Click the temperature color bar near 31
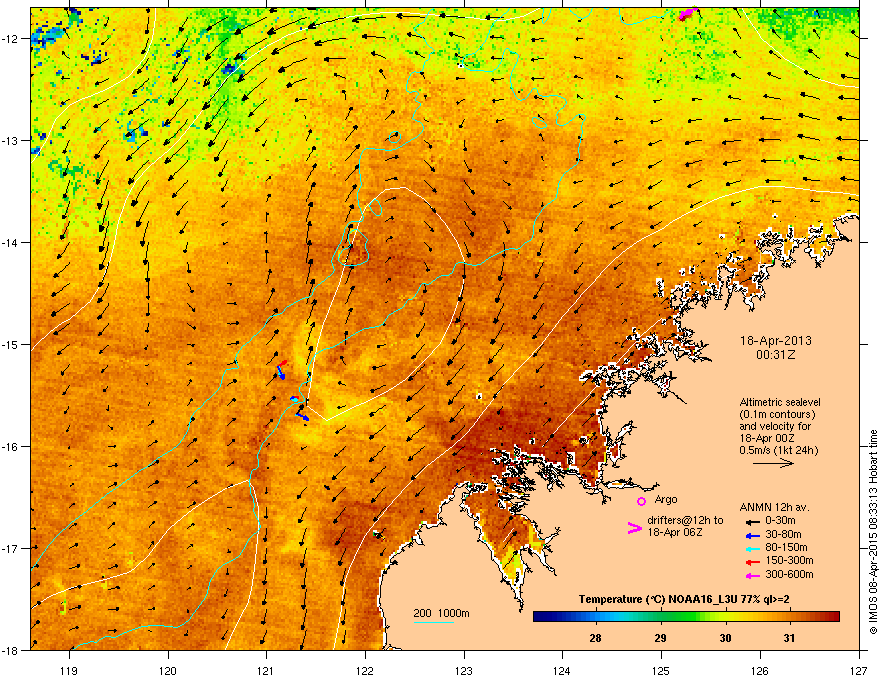Viewport: 880px width, 680px height. [790, 616]
